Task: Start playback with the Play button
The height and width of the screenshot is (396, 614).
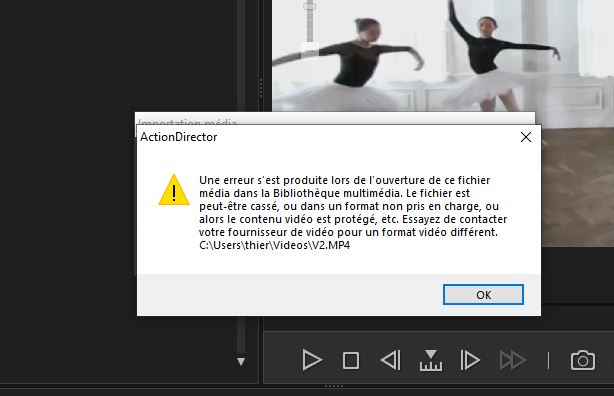Action: pyautogui.click(x=312, y=360)
